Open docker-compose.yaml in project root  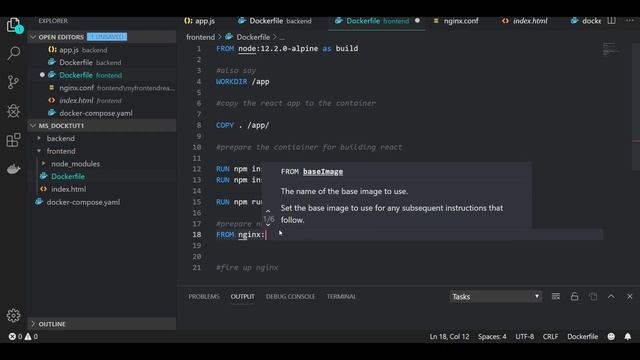point(102,202)
